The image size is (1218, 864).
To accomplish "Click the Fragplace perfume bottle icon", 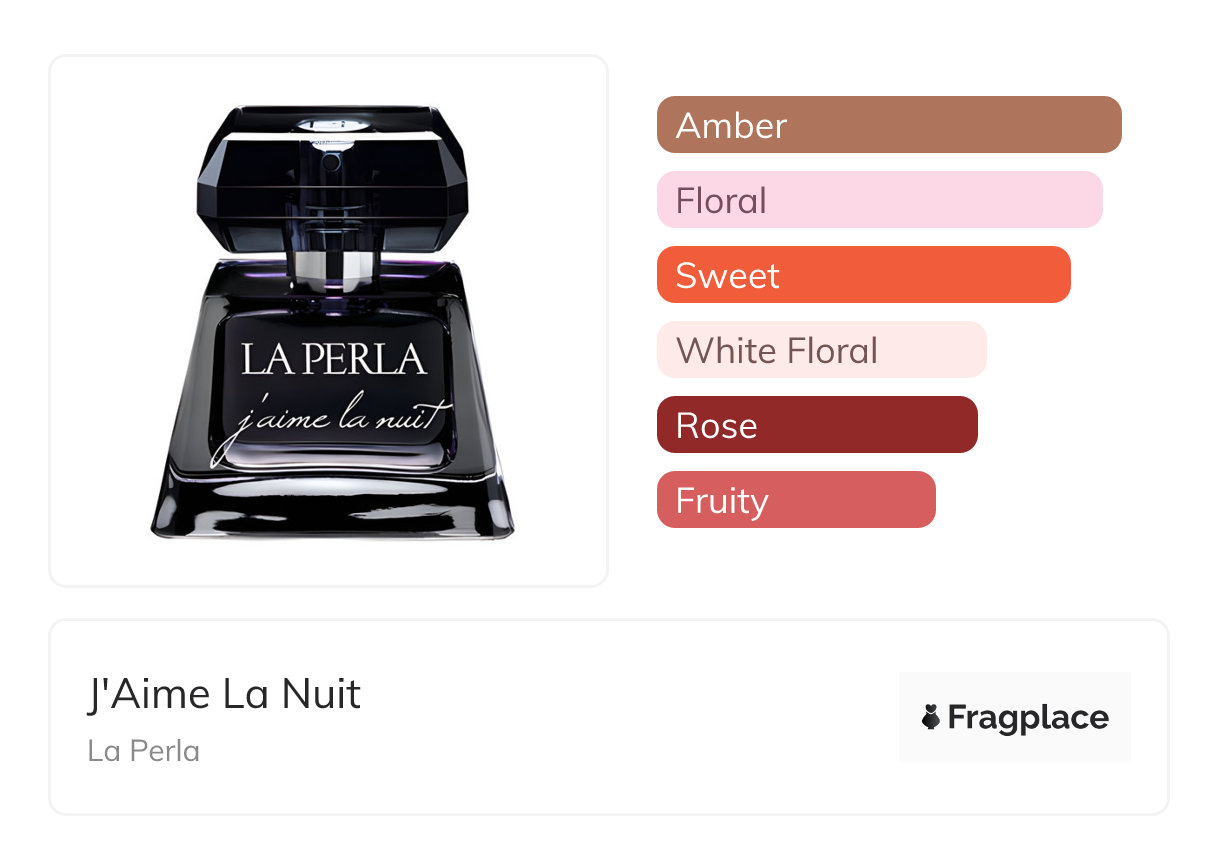I will click(x=931, y=717).
